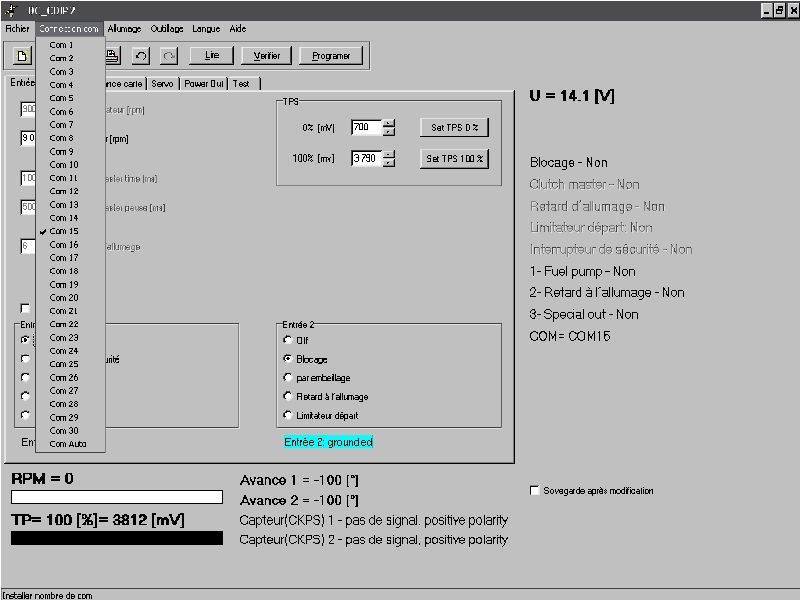Choose Com Auto from the connection menu
Viewport: 800px width, 600px height.
point(68,443)
